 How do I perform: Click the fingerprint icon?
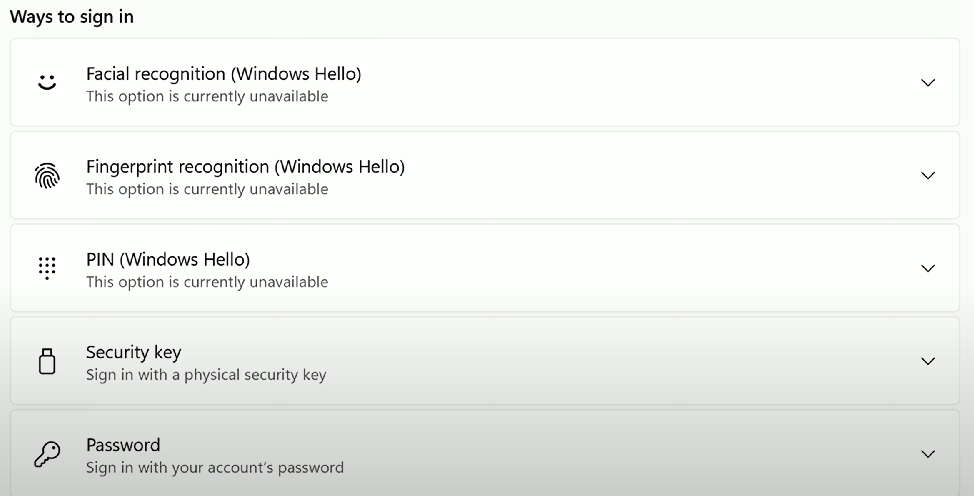tap(47, 175)
